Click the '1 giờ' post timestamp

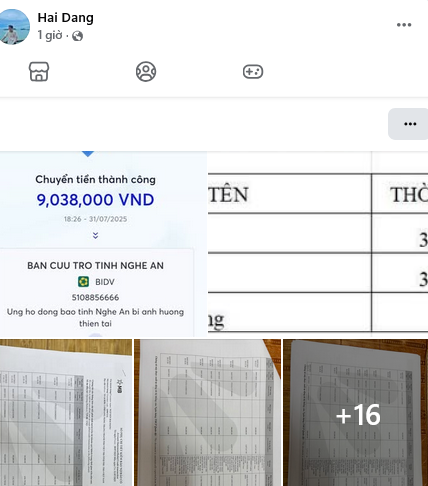[50, 35]
